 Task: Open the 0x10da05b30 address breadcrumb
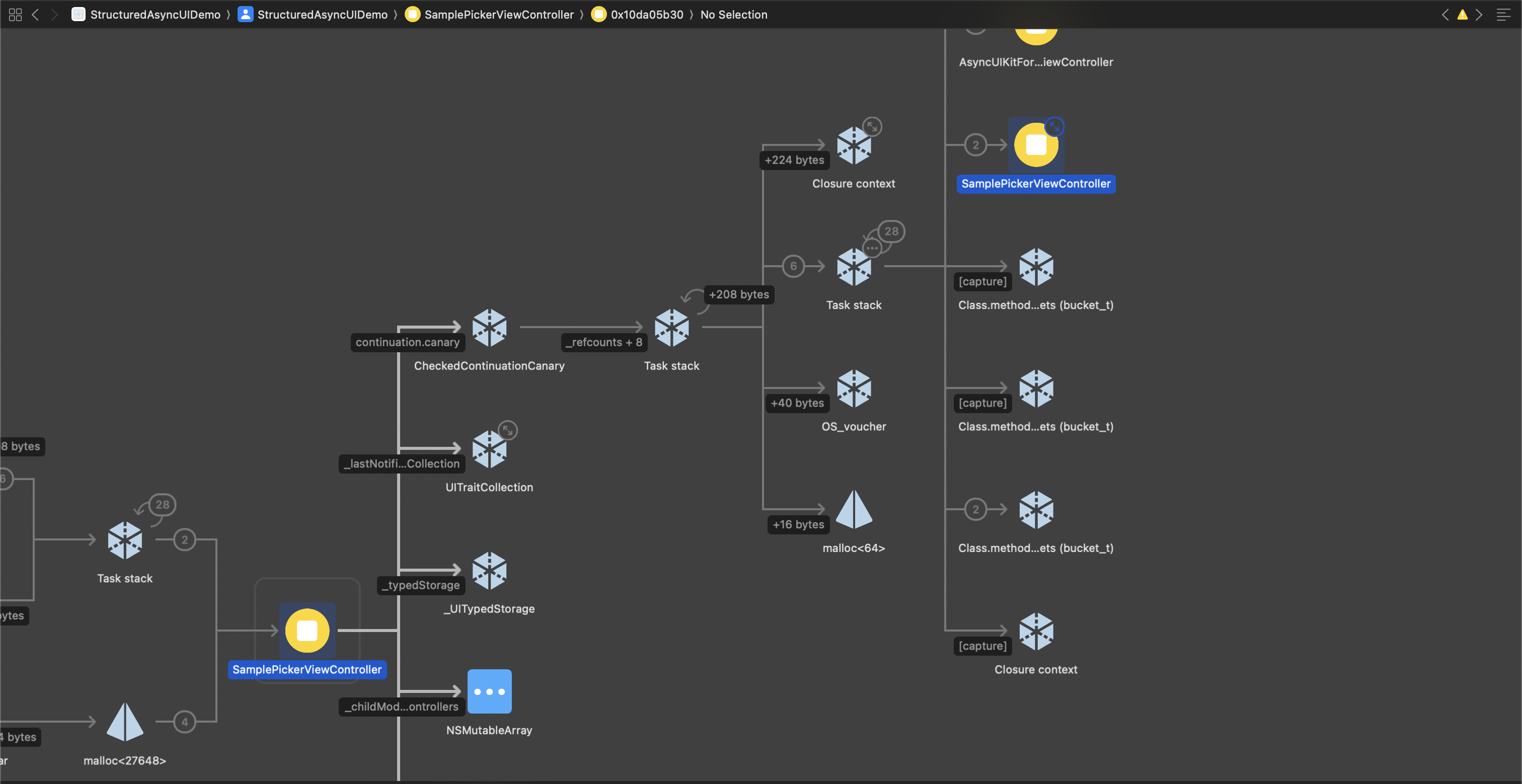(638, 15)
